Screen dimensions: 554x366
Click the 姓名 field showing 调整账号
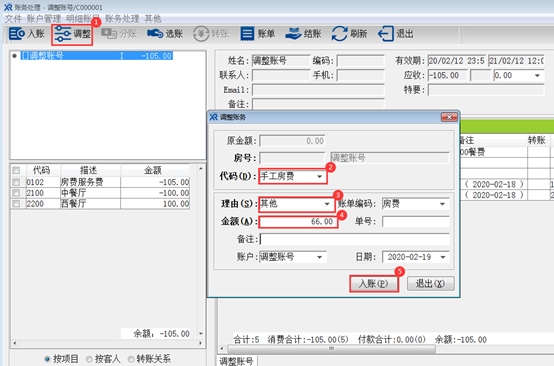click(281, 61)
